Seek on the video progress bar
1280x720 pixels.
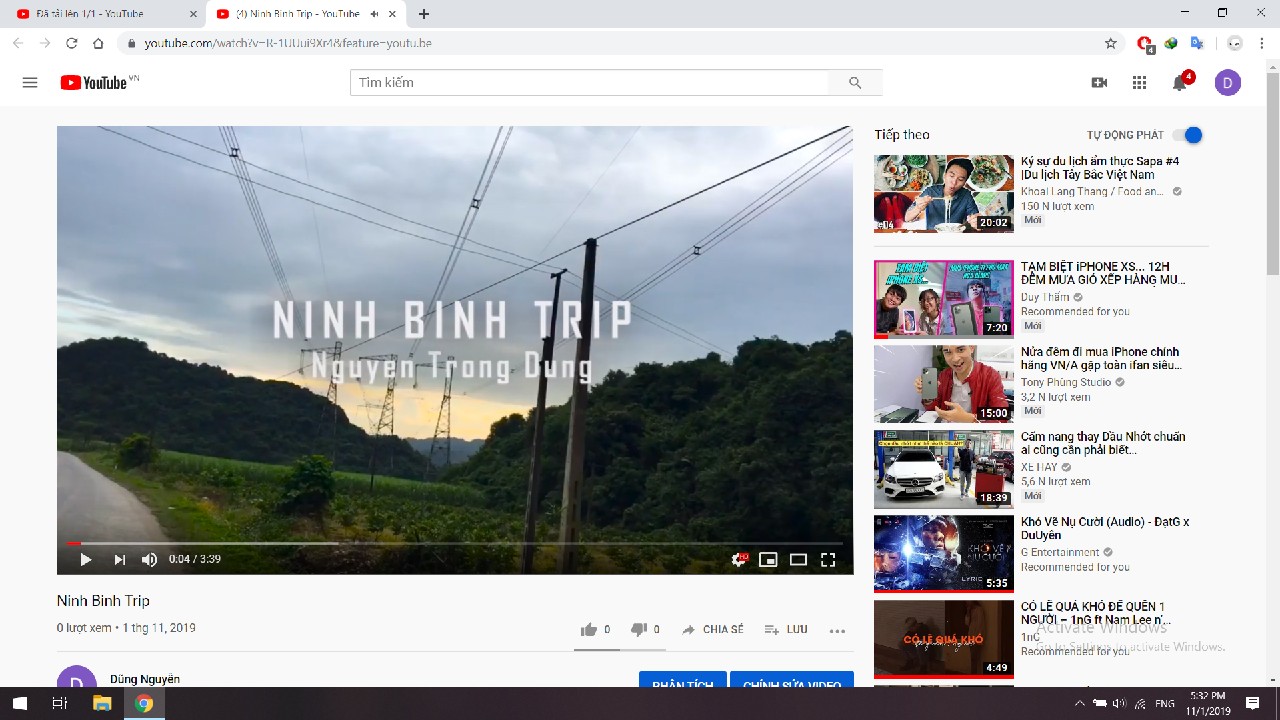[x=455, y=543]
